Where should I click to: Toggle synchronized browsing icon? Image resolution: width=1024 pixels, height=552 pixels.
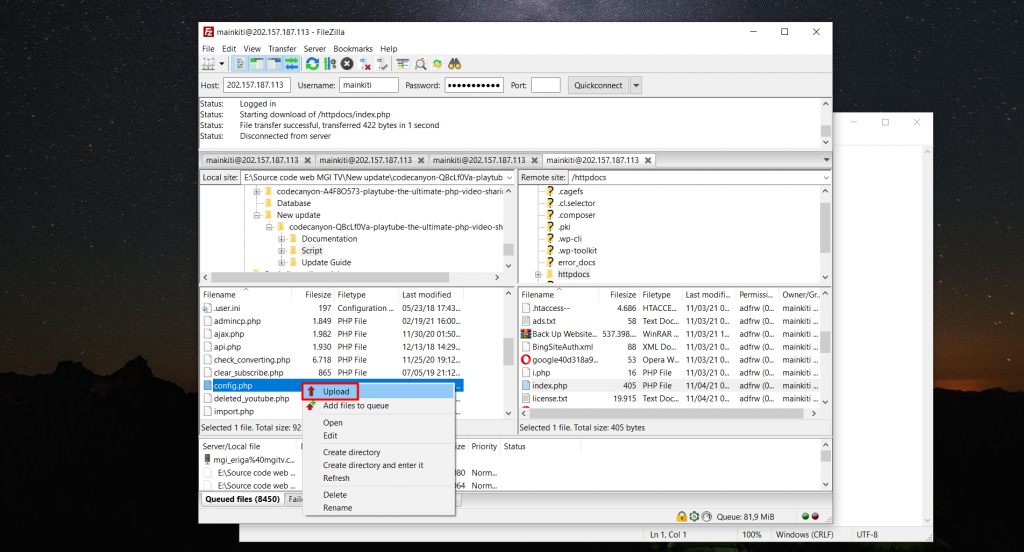(x=438, y=64)
